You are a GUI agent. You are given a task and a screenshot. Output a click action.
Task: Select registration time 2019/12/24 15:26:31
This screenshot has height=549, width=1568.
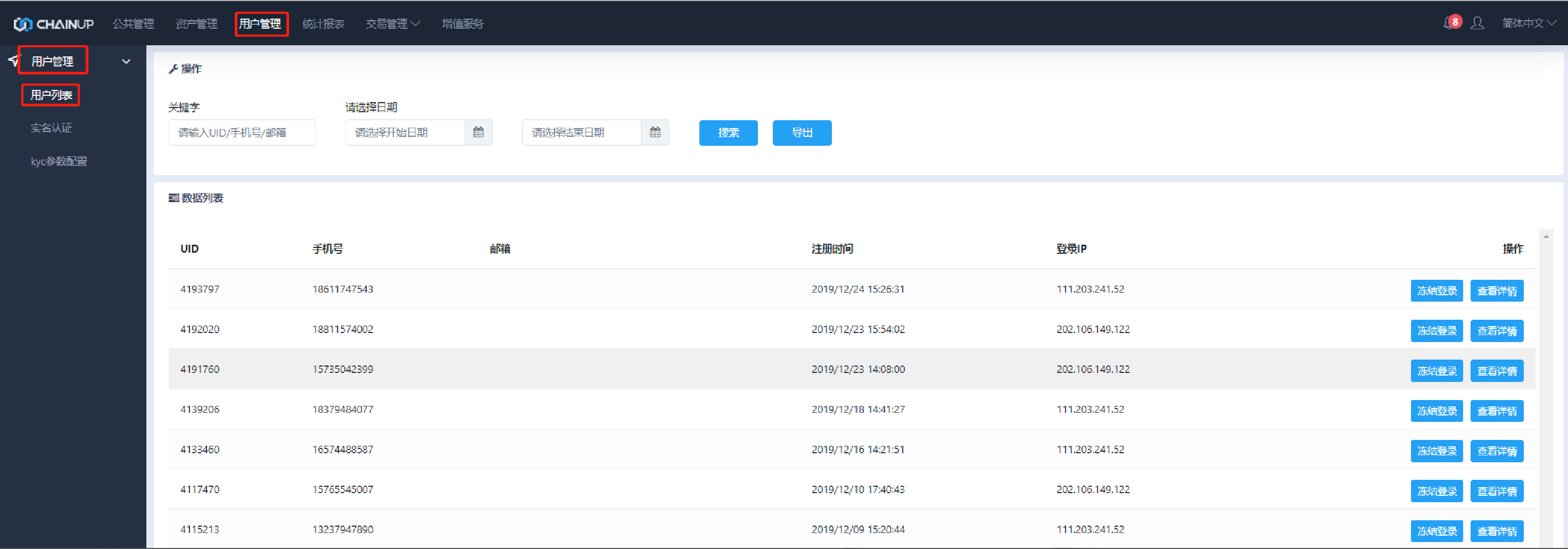[x=857, y=289]
